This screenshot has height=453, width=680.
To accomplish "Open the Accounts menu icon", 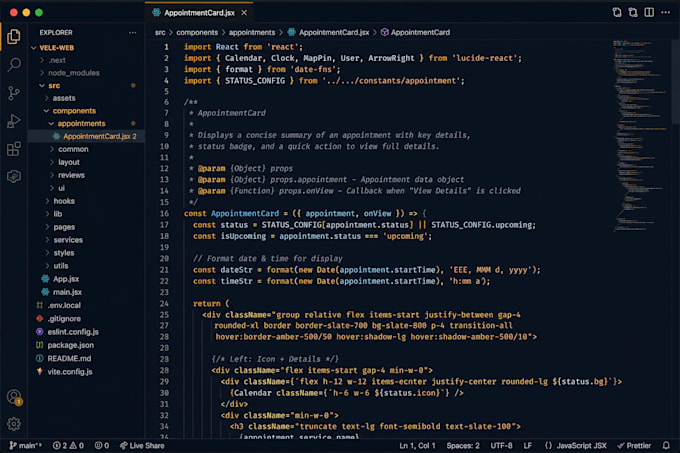I will [x=14, y=397].
